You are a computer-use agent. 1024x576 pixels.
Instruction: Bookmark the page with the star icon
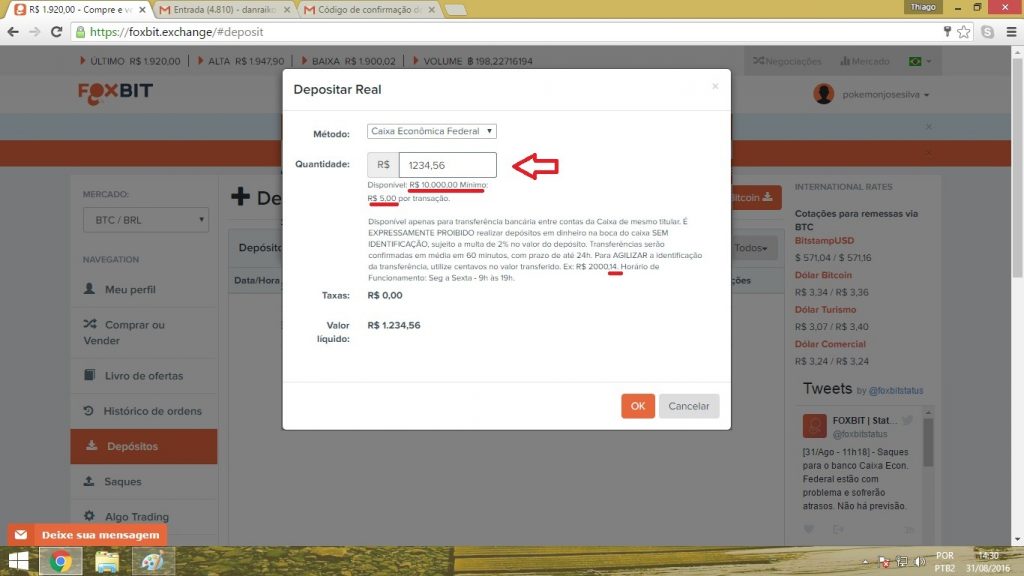[x=964, y=32]
